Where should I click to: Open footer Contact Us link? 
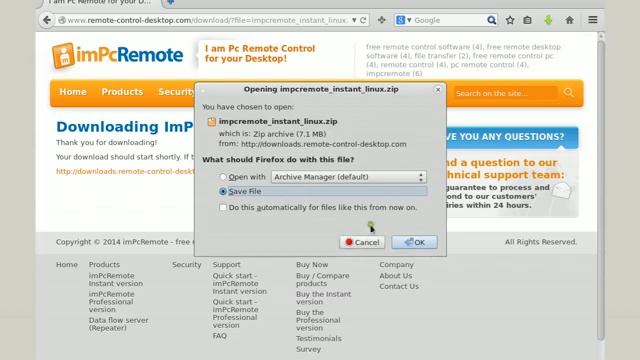[399, 286]
